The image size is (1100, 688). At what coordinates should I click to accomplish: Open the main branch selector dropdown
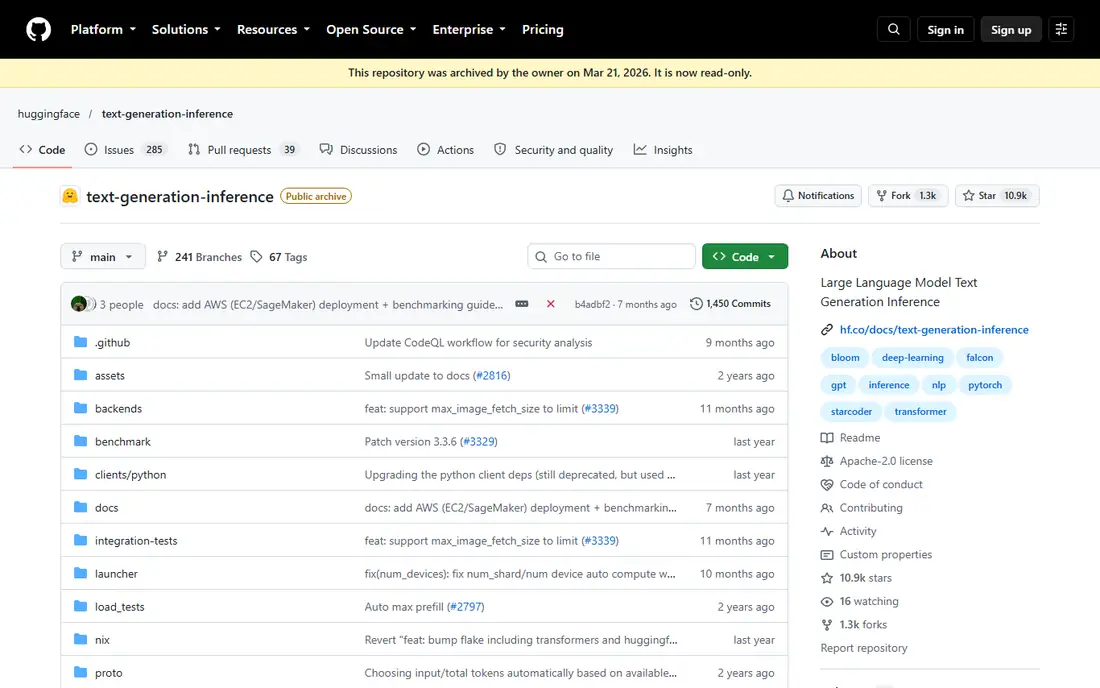[102, 257]
